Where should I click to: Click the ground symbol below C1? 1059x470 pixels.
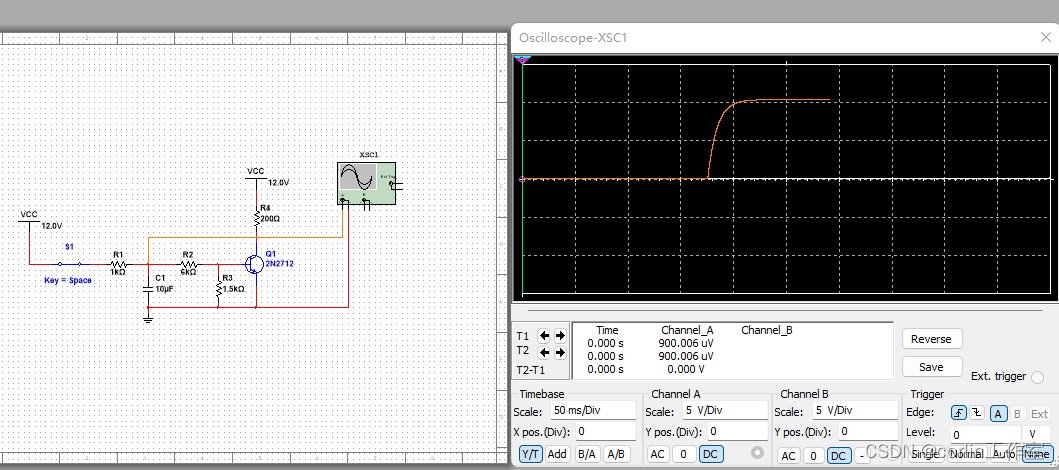click(149, 317)
